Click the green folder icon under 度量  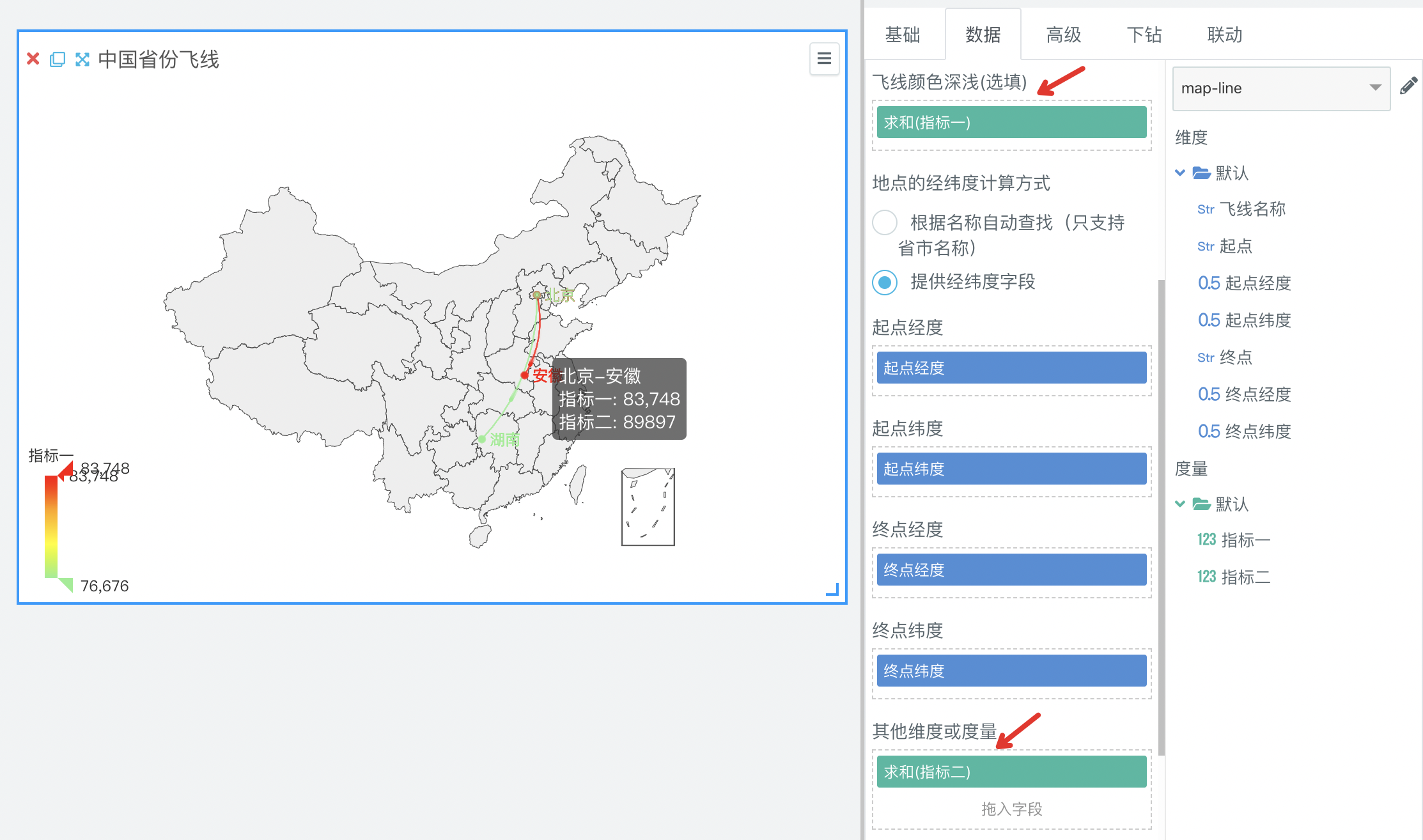(x=1201, y=504)
